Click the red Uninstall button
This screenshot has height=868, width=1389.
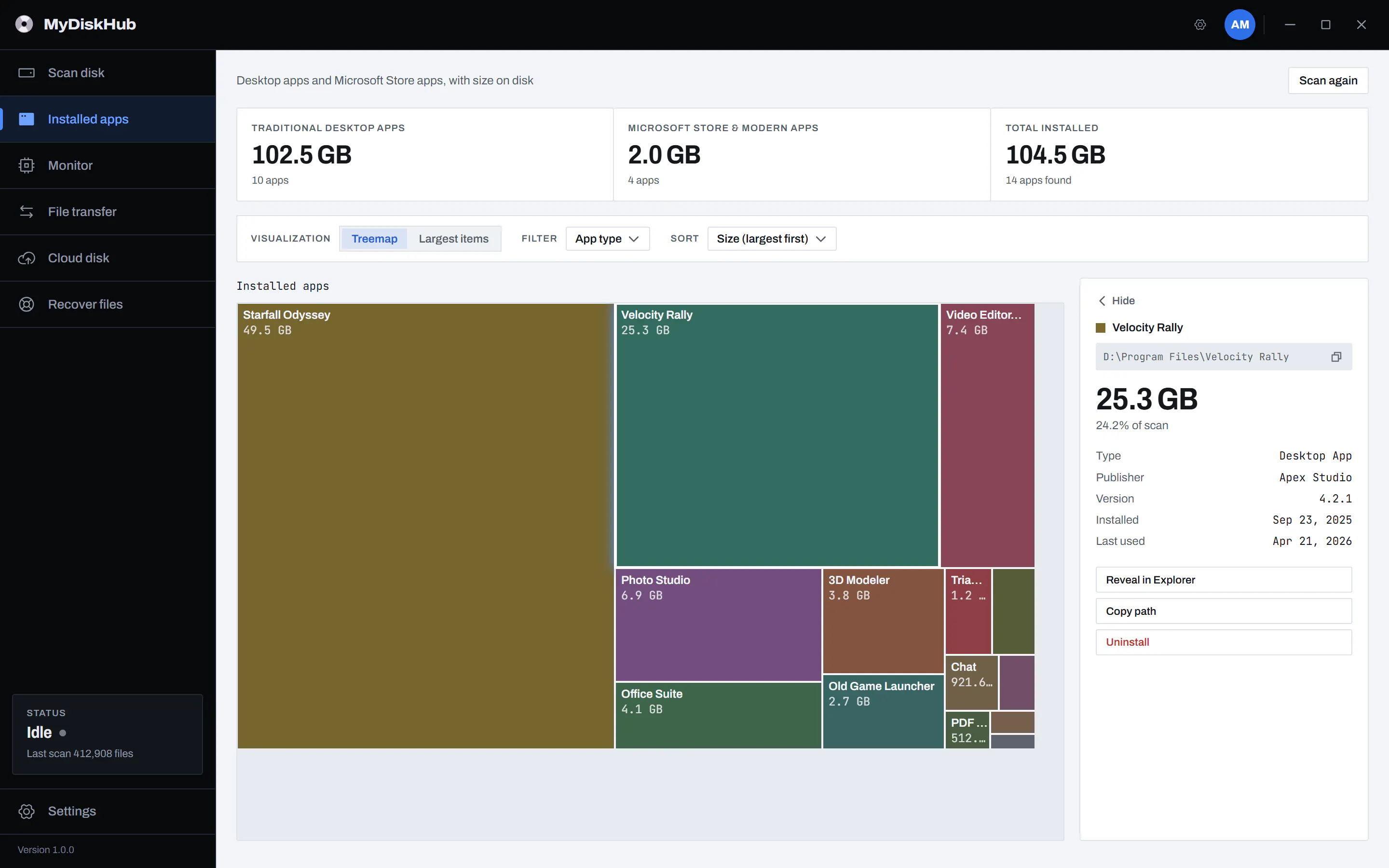[1223, 642]
